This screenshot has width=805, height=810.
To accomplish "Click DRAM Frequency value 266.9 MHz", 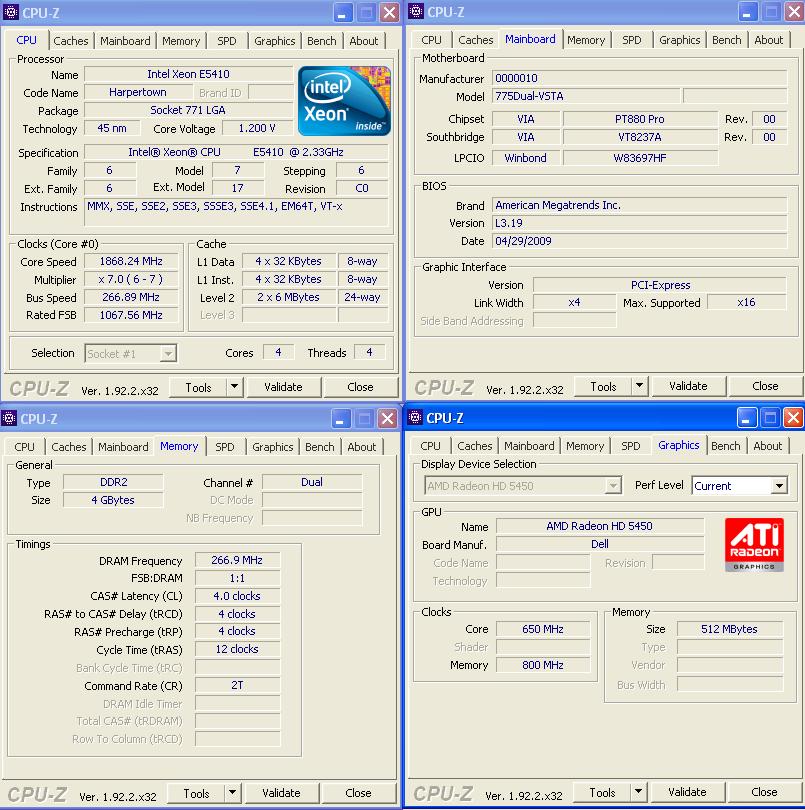I will click(x=238, y=560).
